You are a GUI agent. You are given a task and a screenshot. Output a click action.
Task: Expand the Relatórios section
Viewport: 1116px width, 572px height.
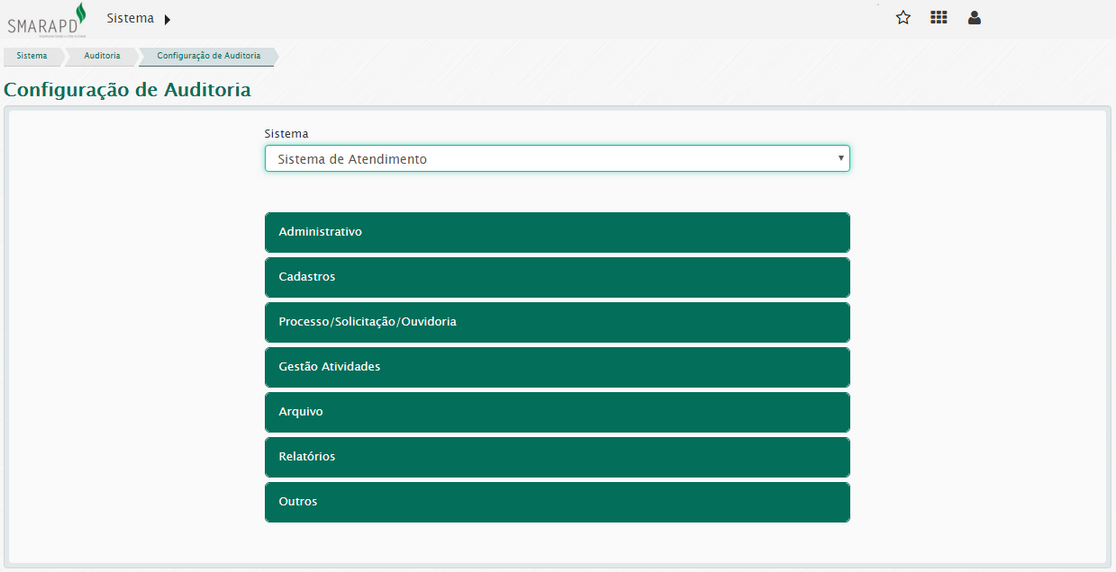[557, 457]
